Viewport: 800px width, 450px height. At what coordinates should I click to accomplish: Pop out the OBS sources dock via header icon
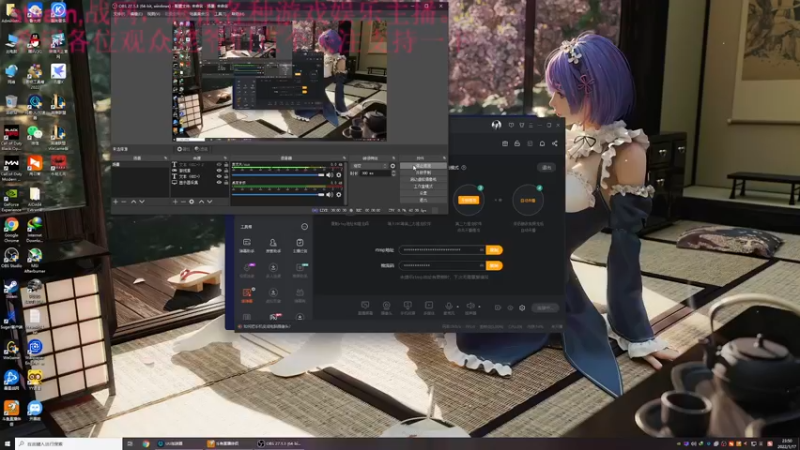point(225,158)
